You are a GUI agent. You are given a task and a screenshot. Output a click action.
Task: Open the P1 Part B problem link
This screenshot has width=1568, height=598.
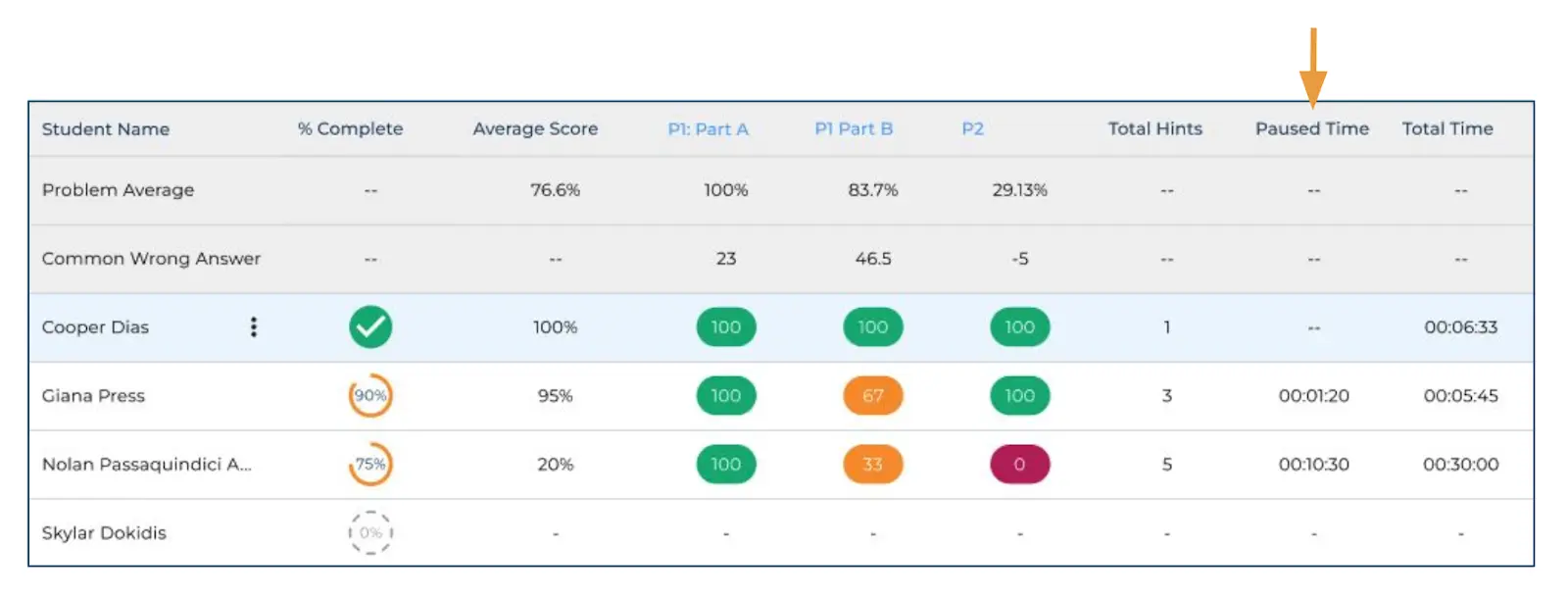(852, 128)
